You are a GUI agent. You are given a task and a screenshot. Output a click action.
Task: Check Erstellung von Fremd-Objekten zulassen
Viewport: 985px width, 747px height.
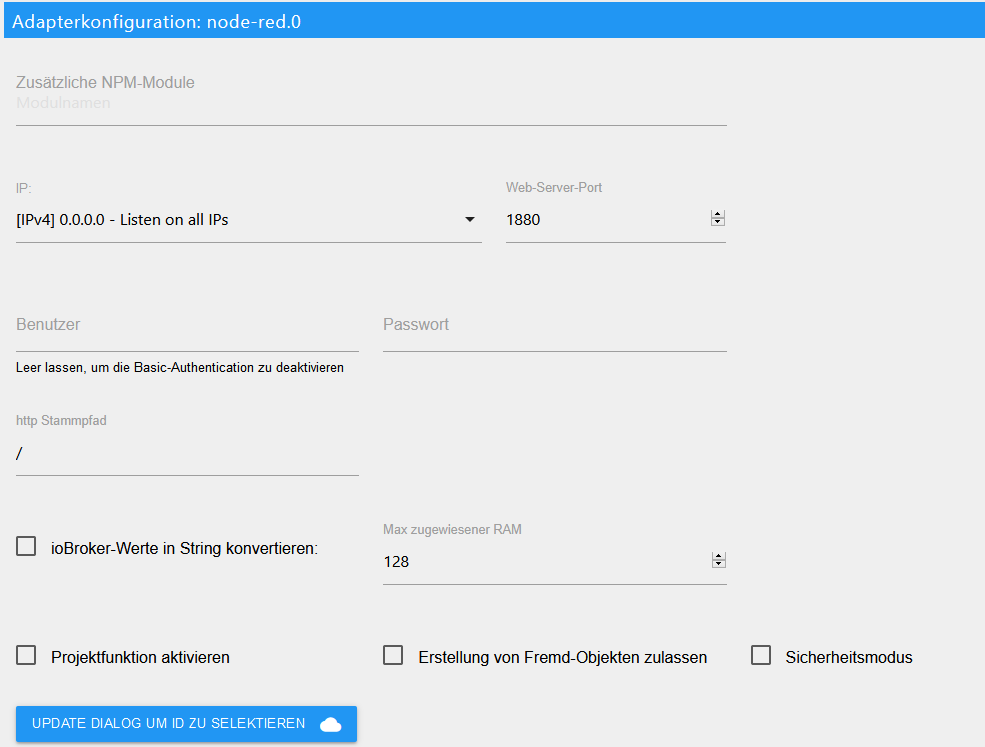pos(393,656)
